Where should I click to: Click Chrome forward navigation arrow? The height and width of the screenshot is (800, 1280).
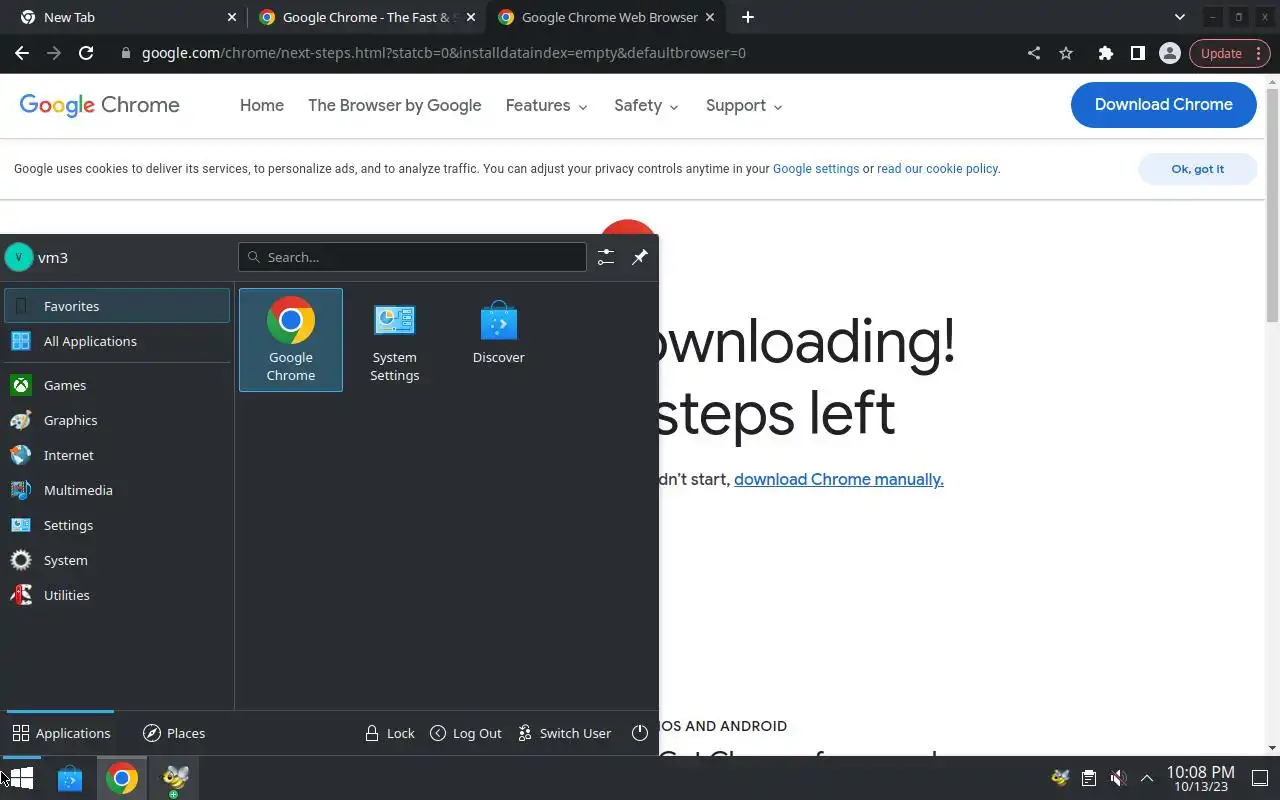pyautogui.click(x=54, y=53)
